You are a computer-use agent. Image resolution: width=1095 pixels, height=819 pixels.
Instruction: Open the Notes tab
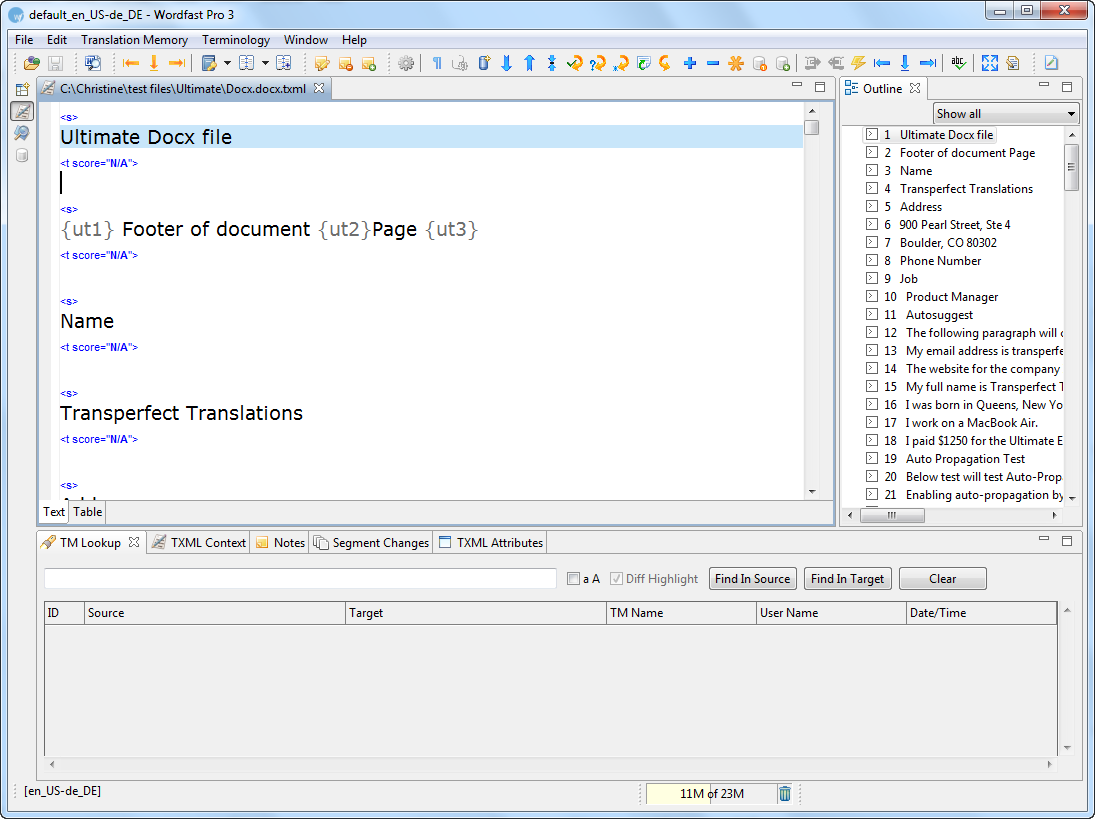(280, 543)
